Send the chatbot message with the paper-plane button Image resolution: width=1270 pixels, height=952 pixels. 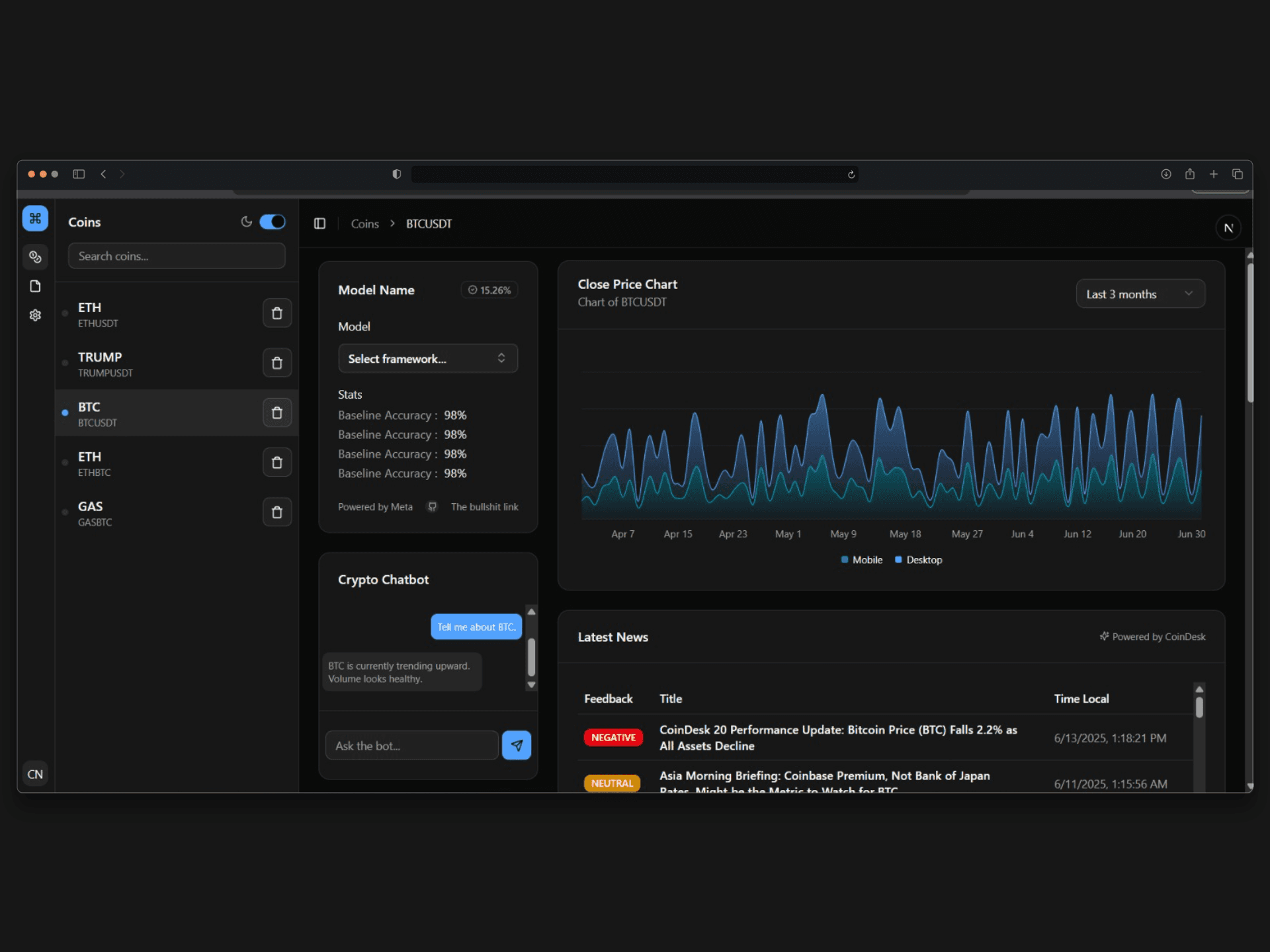pos(517,745)
